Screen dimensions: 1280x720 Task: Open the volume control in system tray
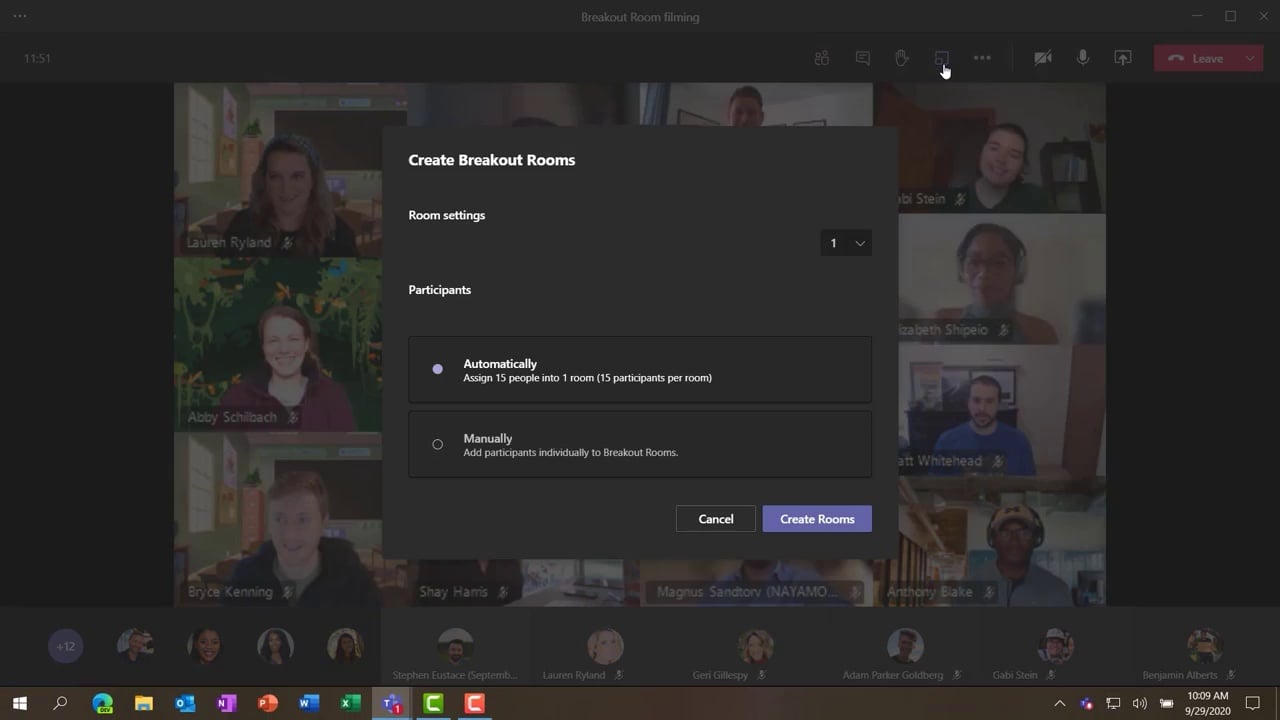click(1139, 703)
